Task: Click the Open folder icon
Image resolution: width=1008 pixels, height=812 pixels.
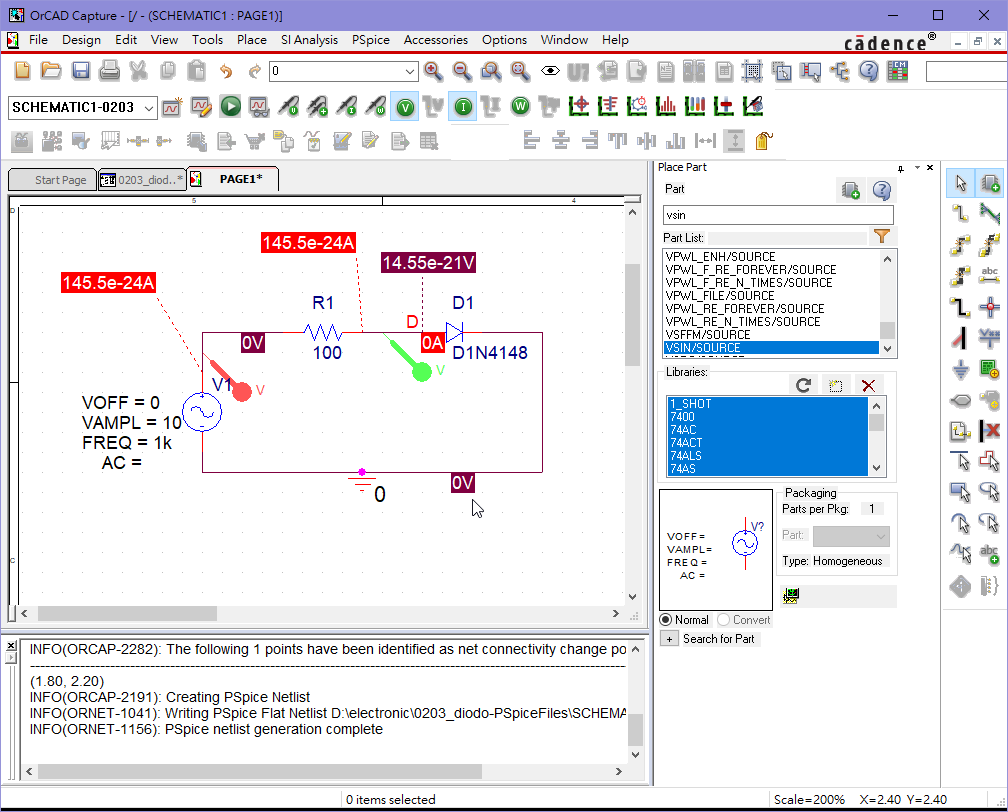Action: point(51,71)
